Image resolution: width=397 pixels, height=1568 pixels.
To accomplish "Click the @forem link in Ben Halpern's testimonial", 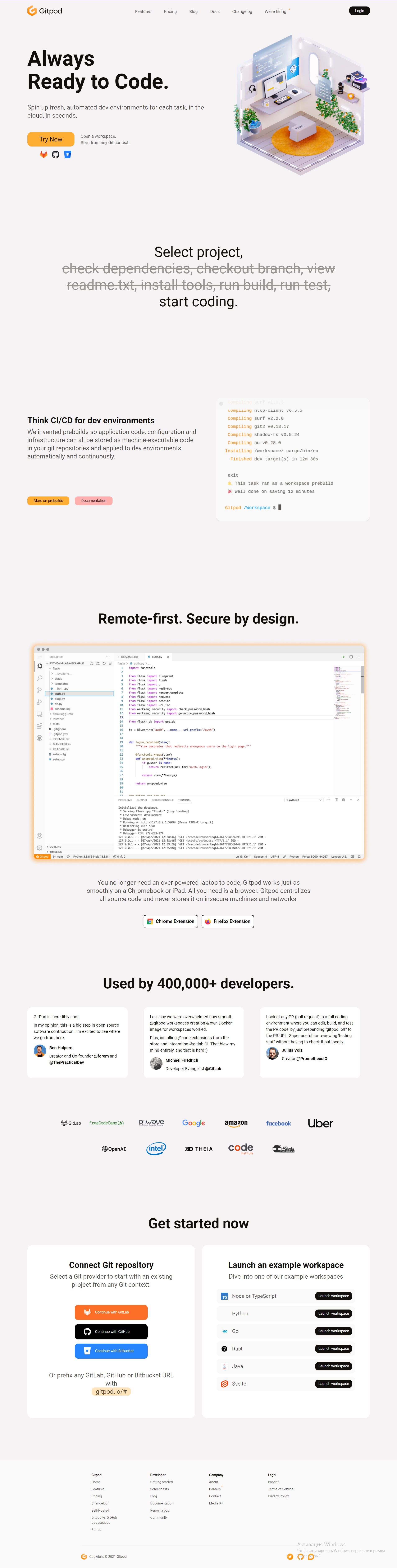I will tap(101, 1056).
